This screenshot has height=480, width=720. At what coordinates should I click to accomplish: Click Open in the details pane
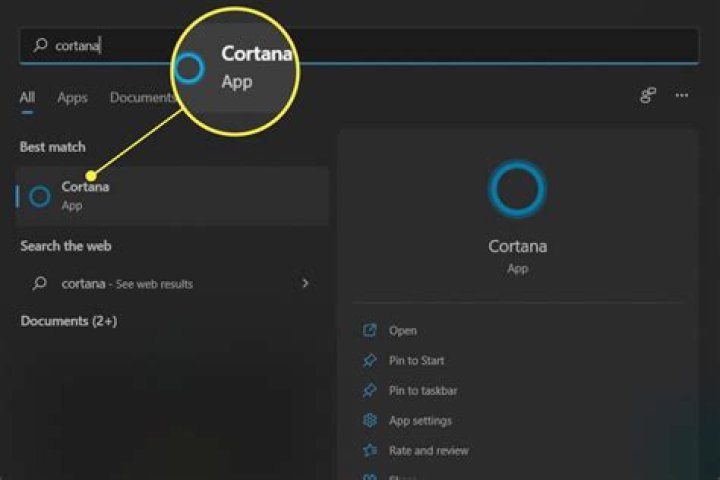[x=403, y=331]
